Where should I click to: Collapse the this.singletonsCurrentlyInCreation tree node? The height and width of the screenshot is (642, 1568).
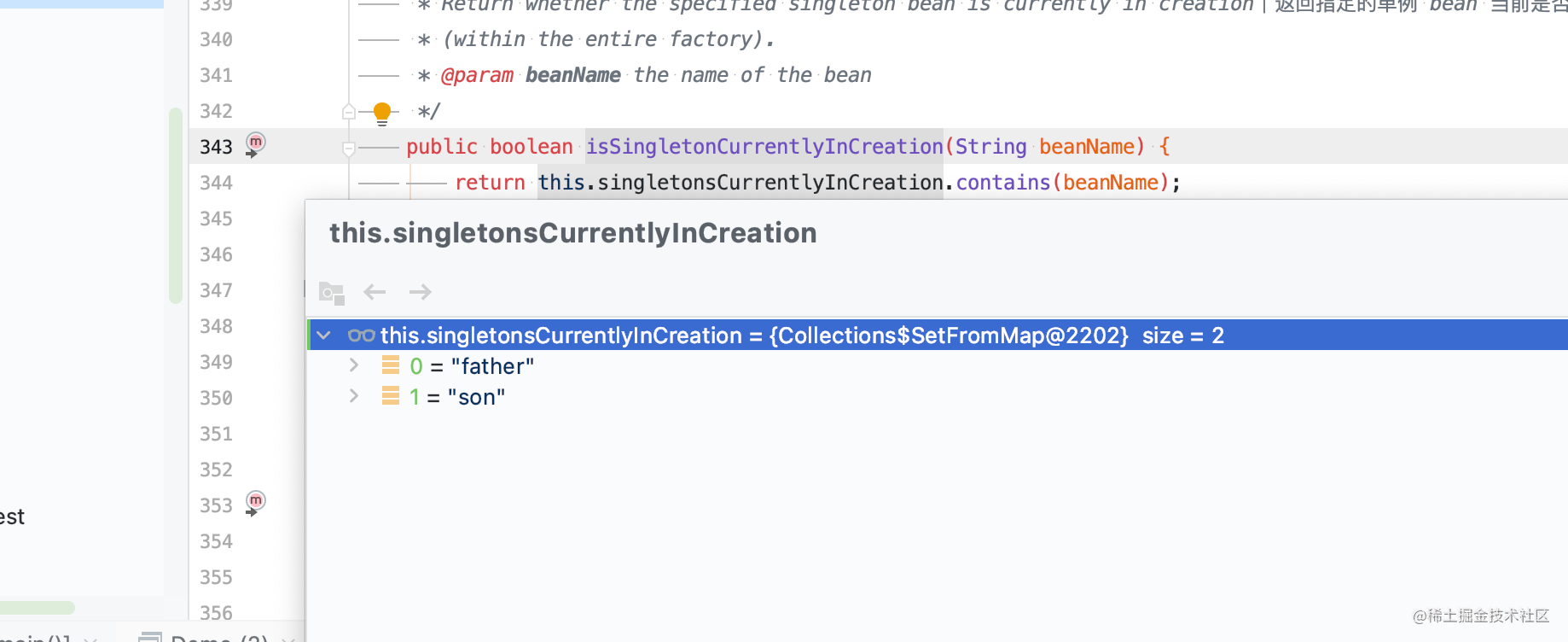[323, 336]
